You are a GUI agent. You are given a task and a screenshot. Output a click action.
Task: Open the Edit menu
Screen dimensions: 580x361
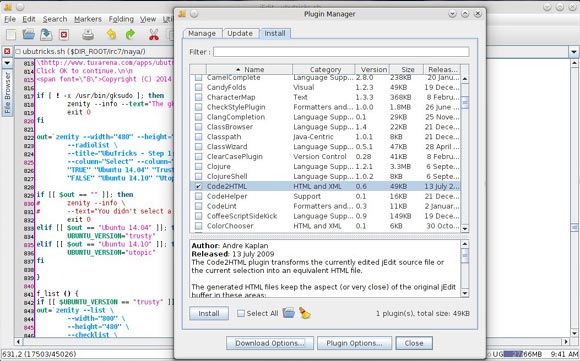29,19
